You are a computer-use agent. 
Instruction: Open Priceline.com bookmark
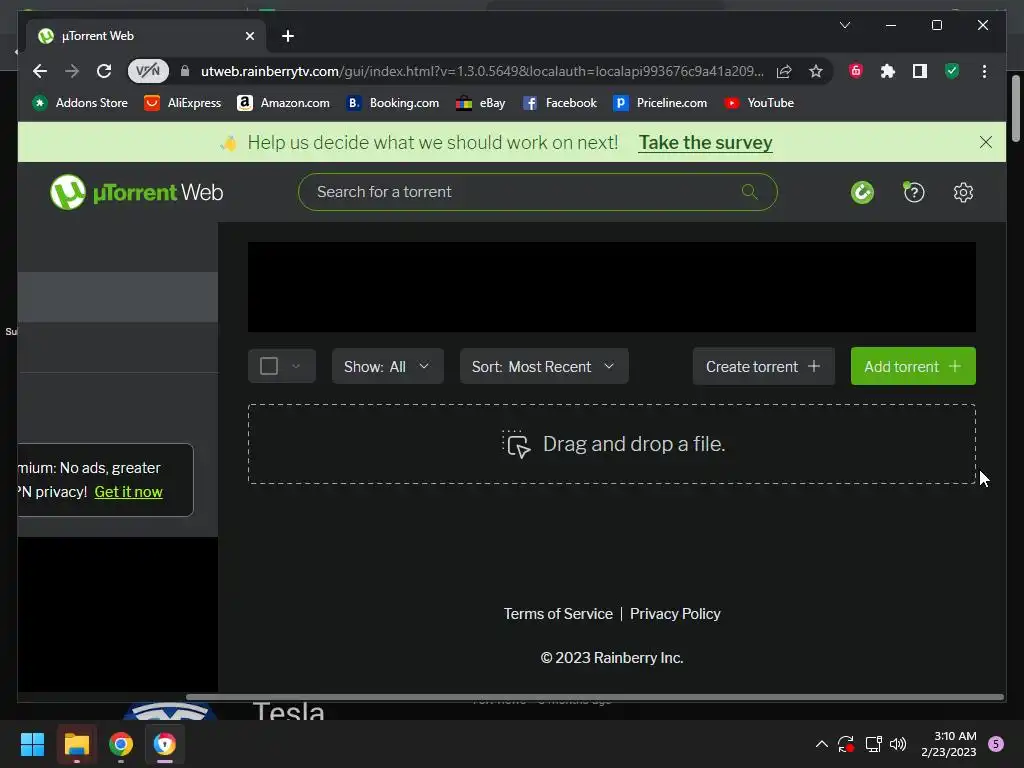(x=660, y=103)
